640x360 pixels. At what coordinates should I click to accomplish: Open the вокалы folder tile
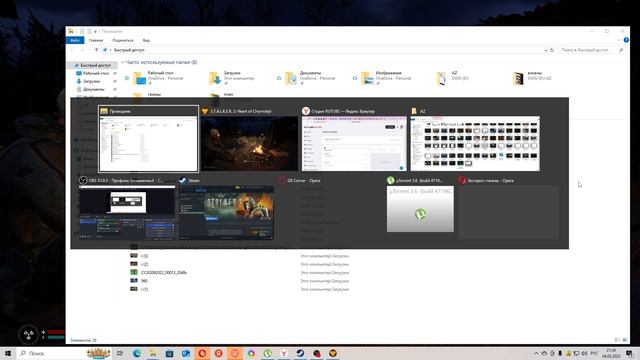click(x=532, y=78)
